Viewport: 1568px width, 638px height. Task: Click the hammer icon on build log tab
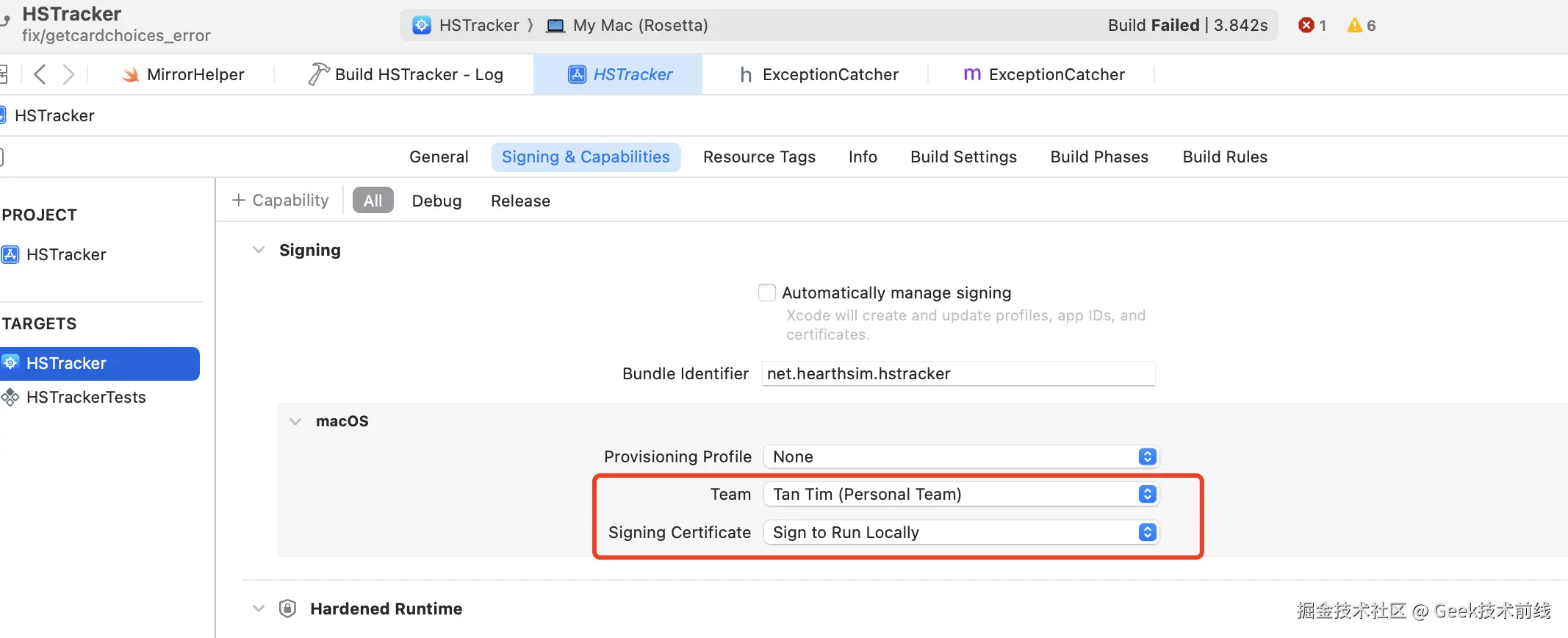[318, 74]
